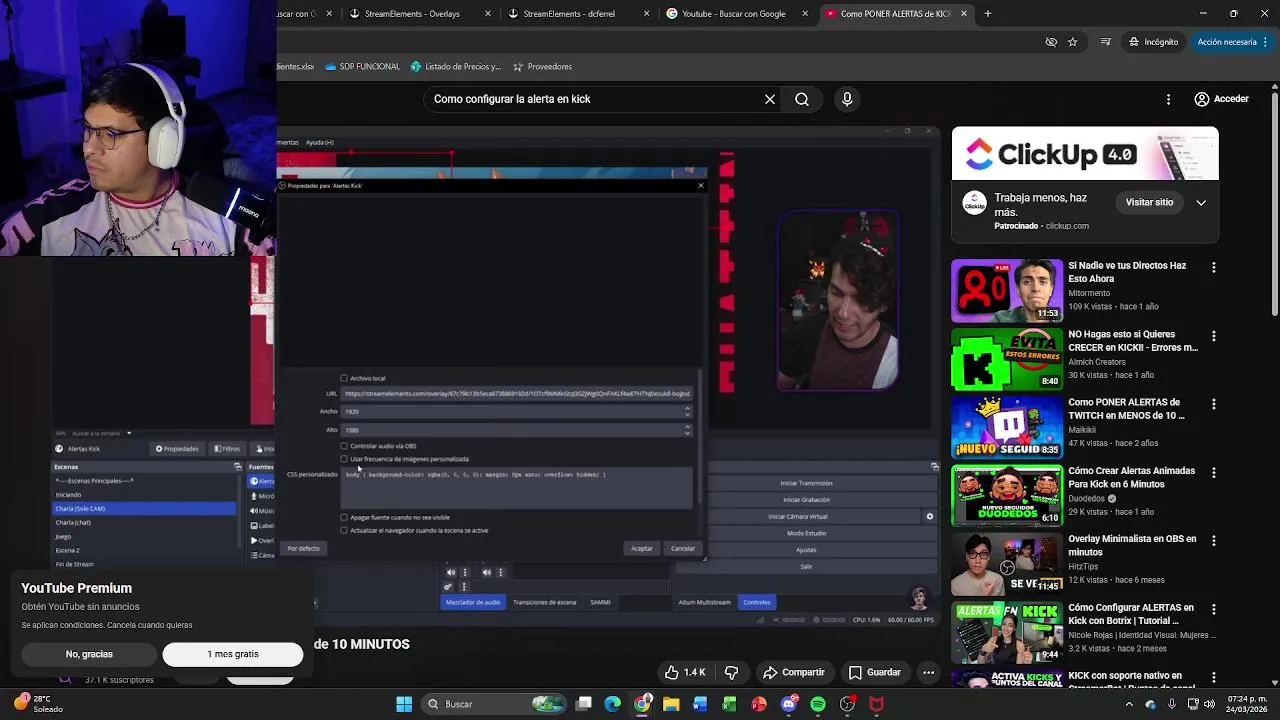
Task: Open new browser tab with plus icon
Action: pos(987,14)
